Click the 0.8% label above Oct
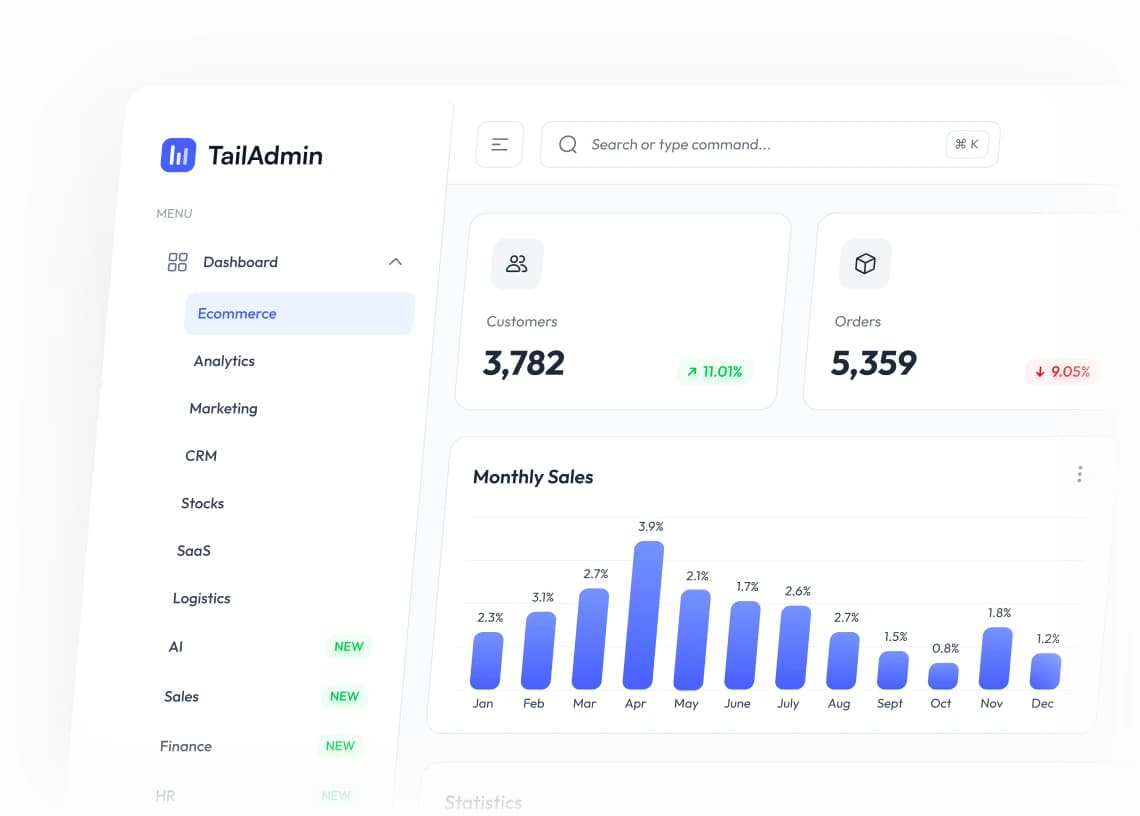The image size is (1140, 816). pos(945,648)
